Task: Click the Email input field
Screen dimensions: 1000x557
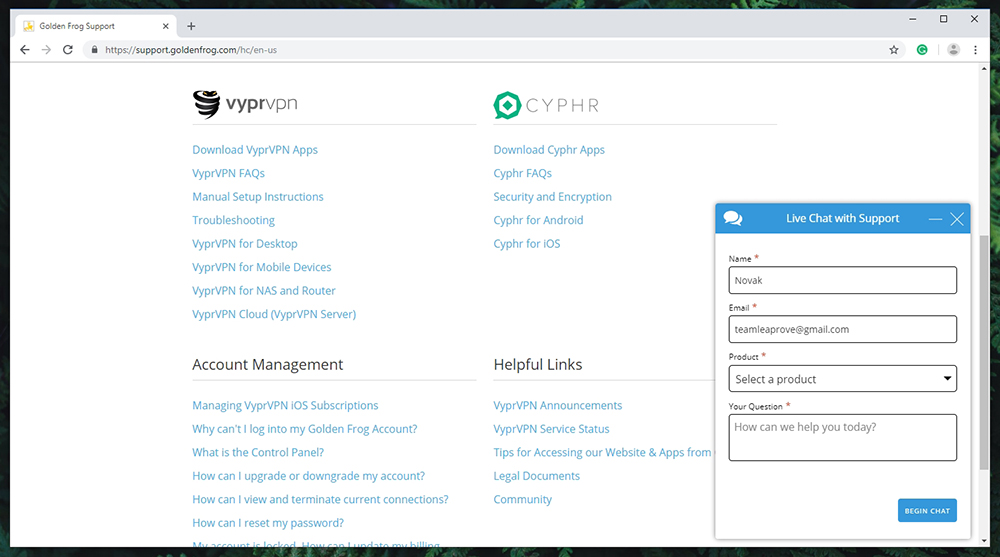Action: coord(842,329)
